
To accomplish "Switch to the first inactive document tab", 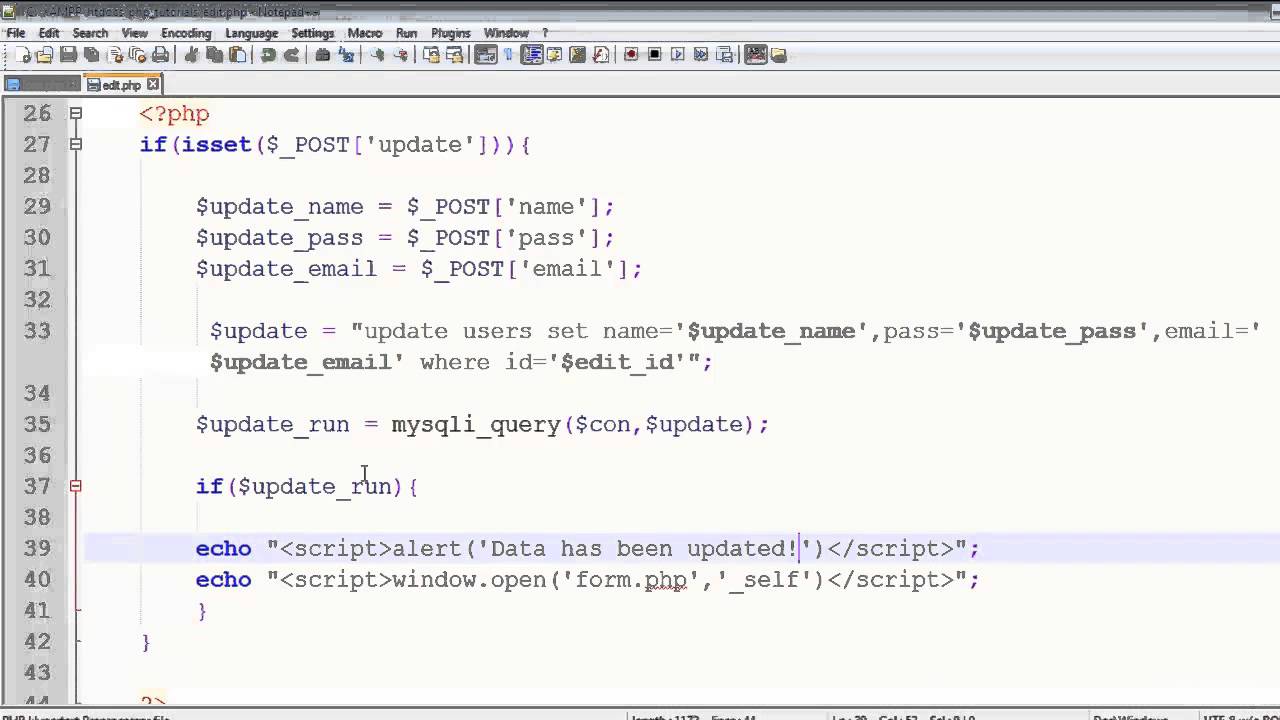I will coord(41,85).
